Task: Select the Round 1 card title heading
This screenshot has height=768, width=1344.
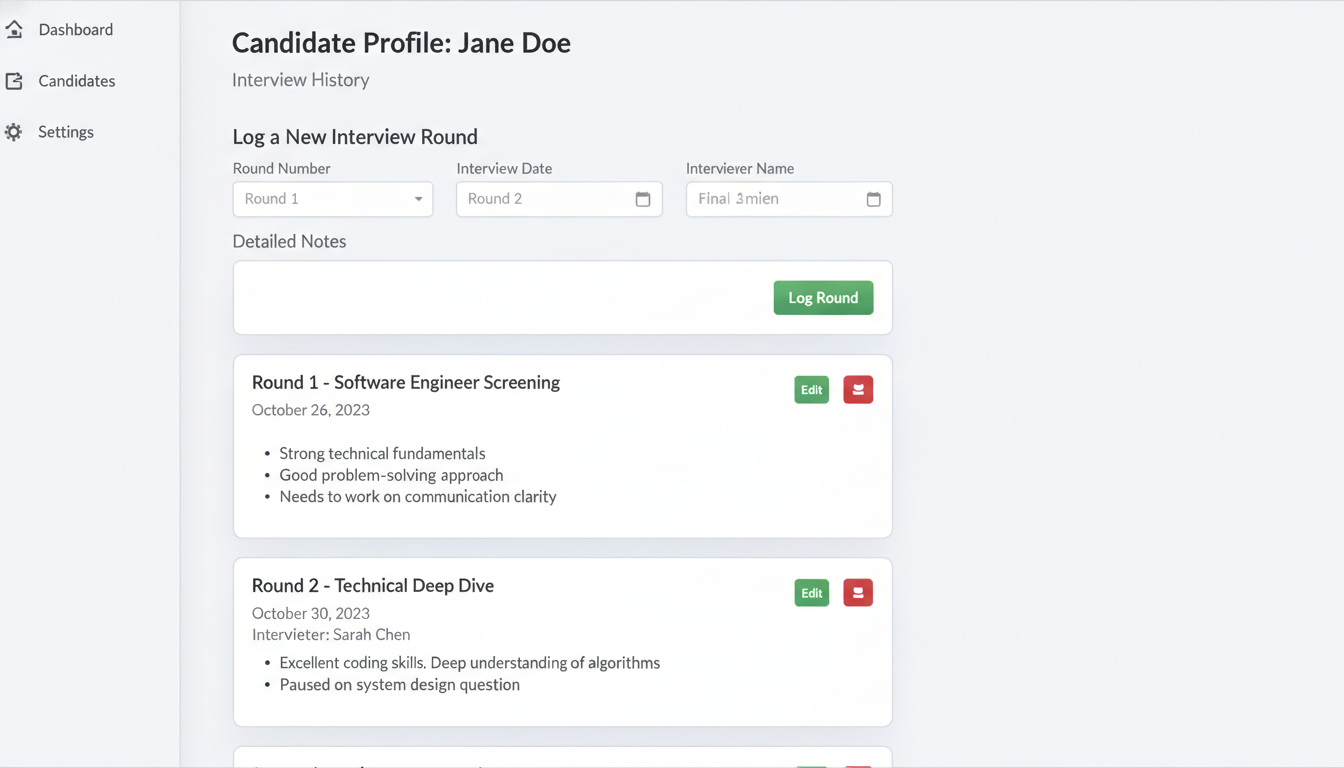Action: click(405, 382)
